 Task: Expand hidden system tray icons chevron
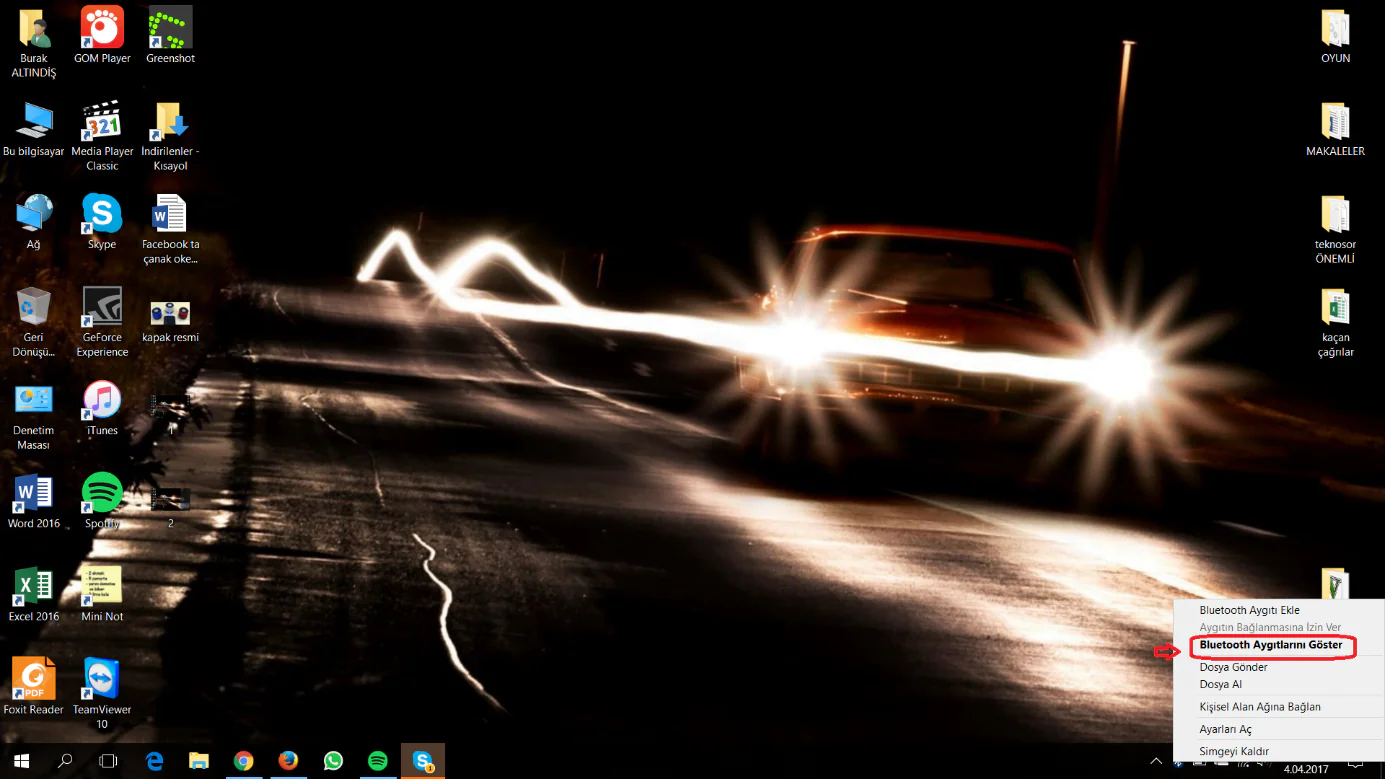1156,761
